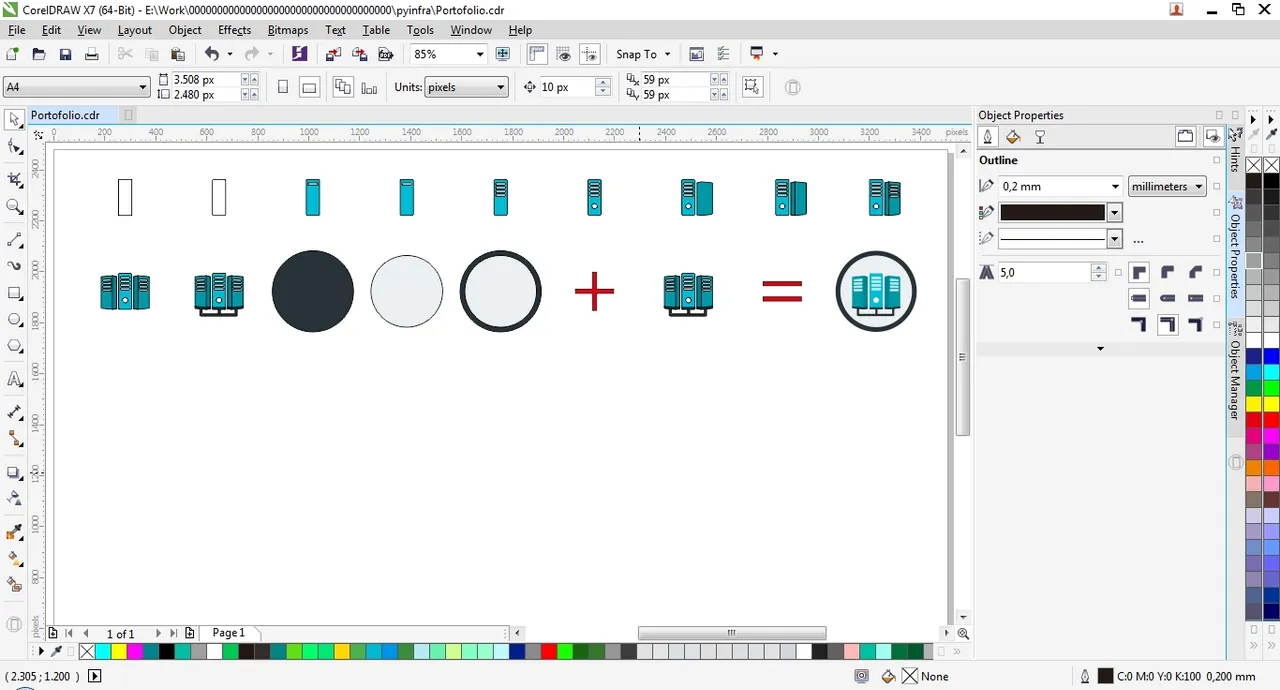1280x690 pixels.
Task: Open the A4 page size dropdown
Action: [x=143, y=87]
